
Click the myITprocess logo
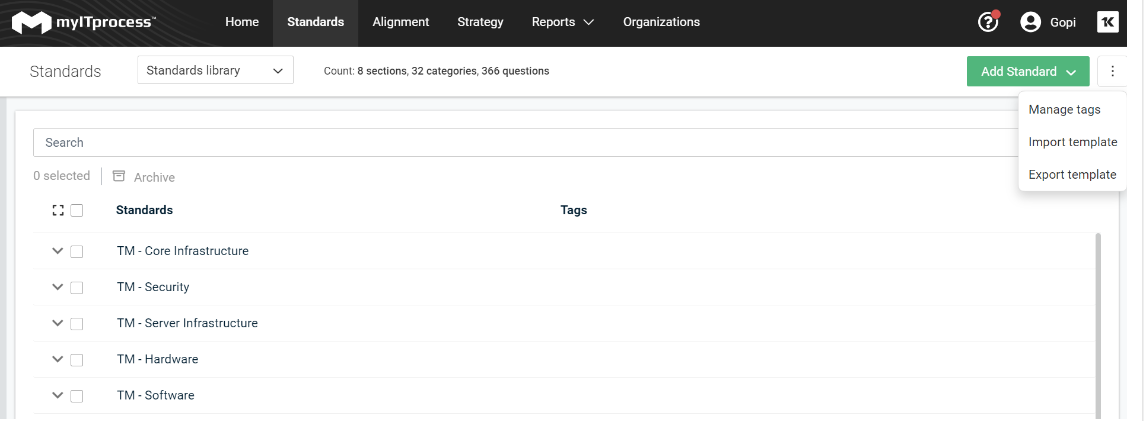(x=83, y=23)
